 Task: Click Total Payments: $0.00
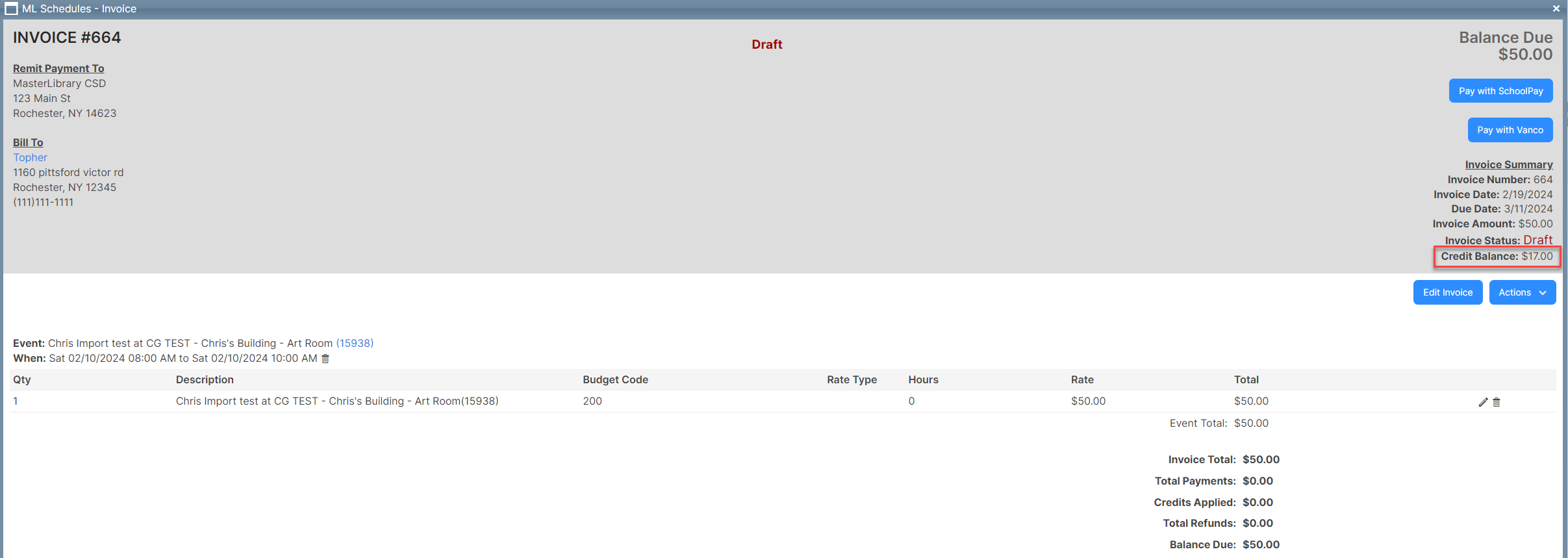(x=1213, y=481)
